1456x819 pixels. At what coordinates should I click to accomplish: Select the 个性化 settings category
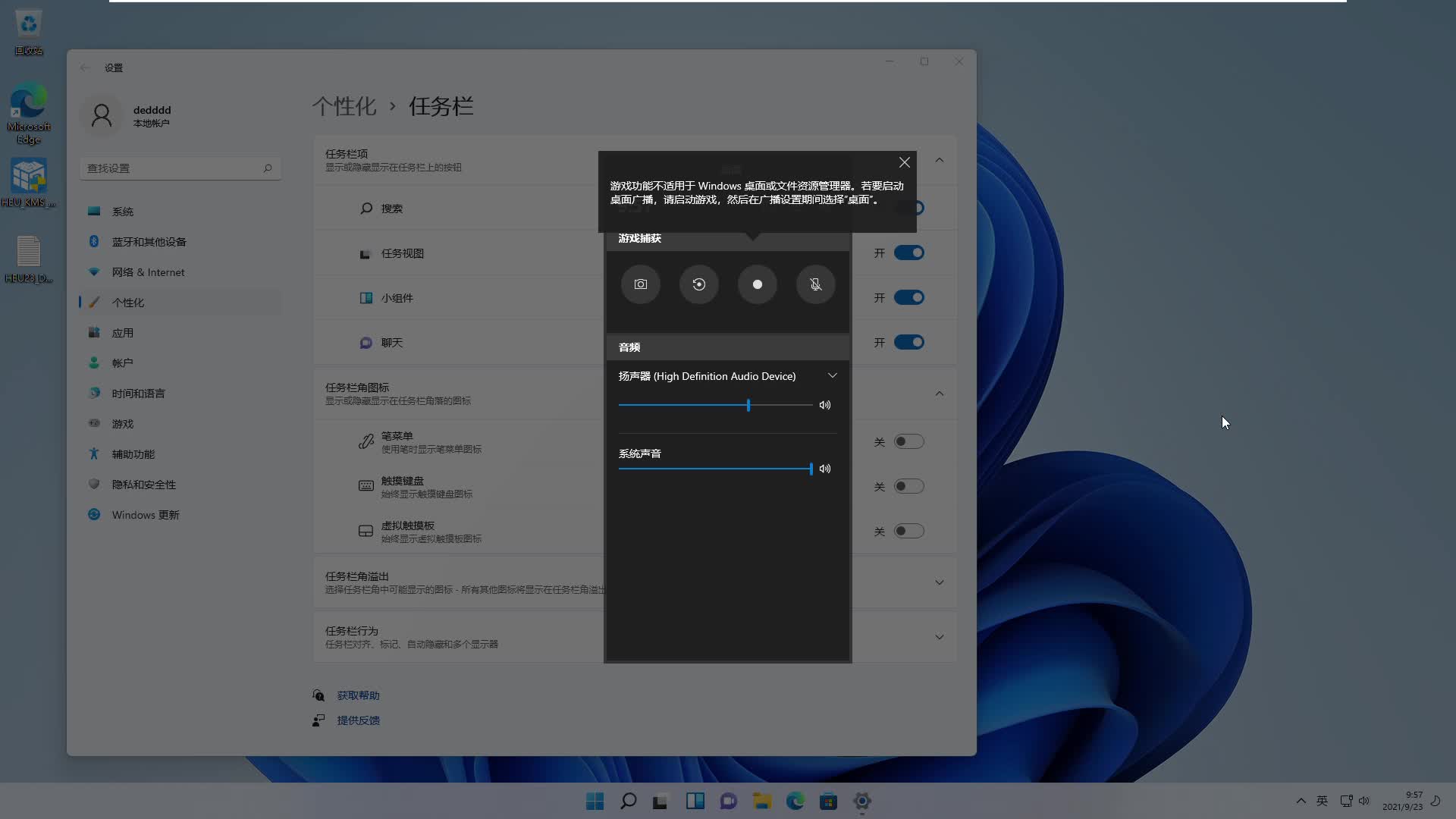180,303
